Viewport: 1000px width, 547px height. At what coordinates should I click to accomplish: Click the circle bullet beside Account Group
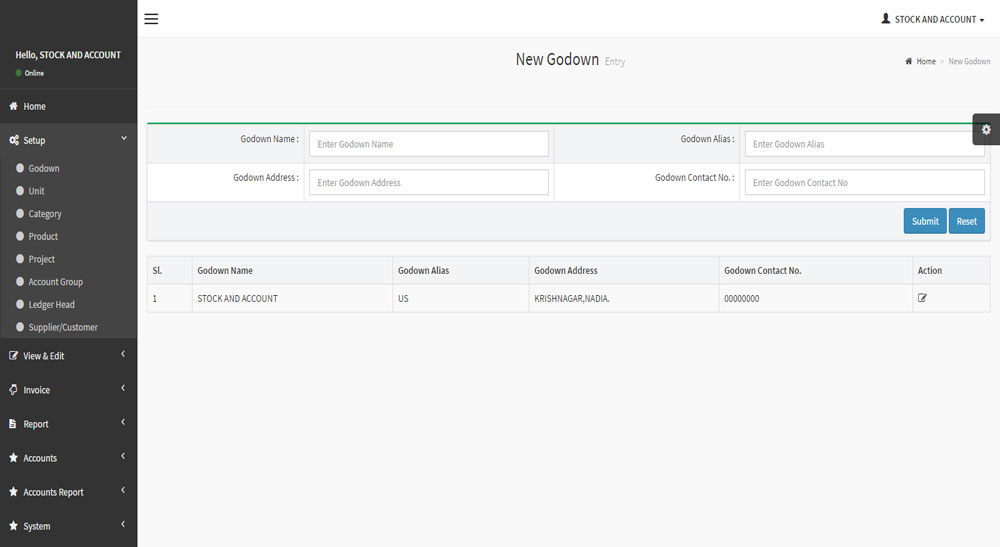(x=20, y=281)
